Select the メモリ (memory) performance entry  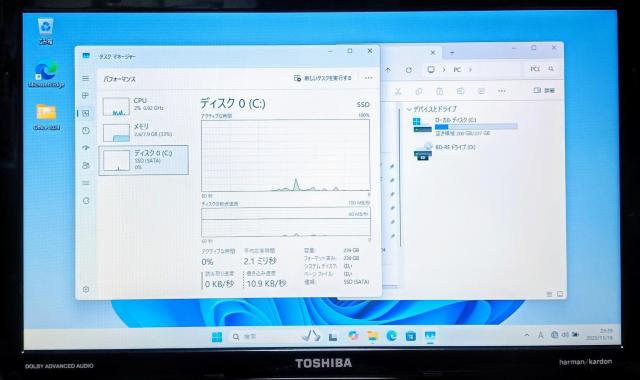point(143,132)
